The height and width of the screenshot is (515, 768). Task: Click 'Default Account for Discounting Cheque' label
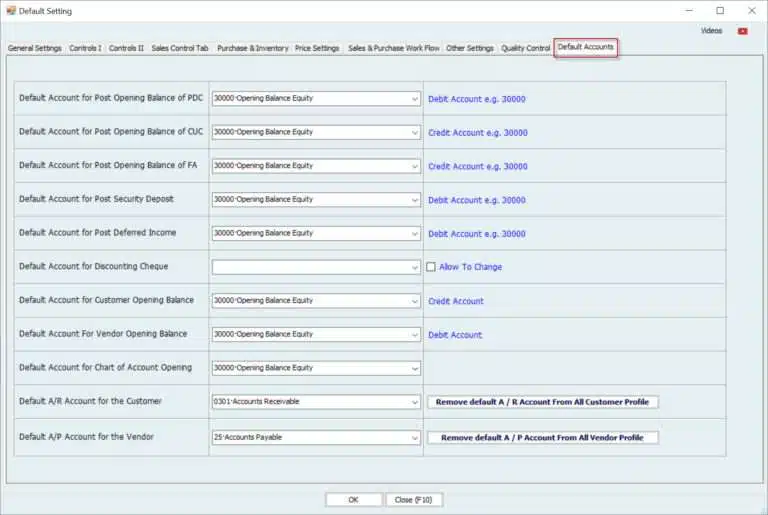pos(94,266)
